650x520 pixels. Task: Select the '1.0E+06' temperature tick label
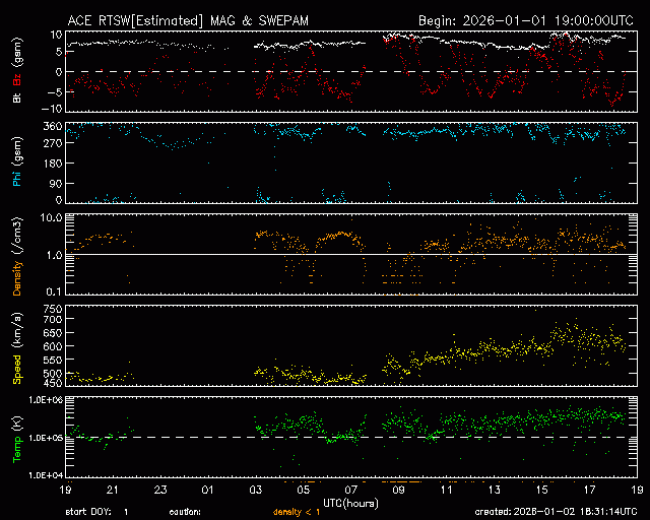[46, 400]
